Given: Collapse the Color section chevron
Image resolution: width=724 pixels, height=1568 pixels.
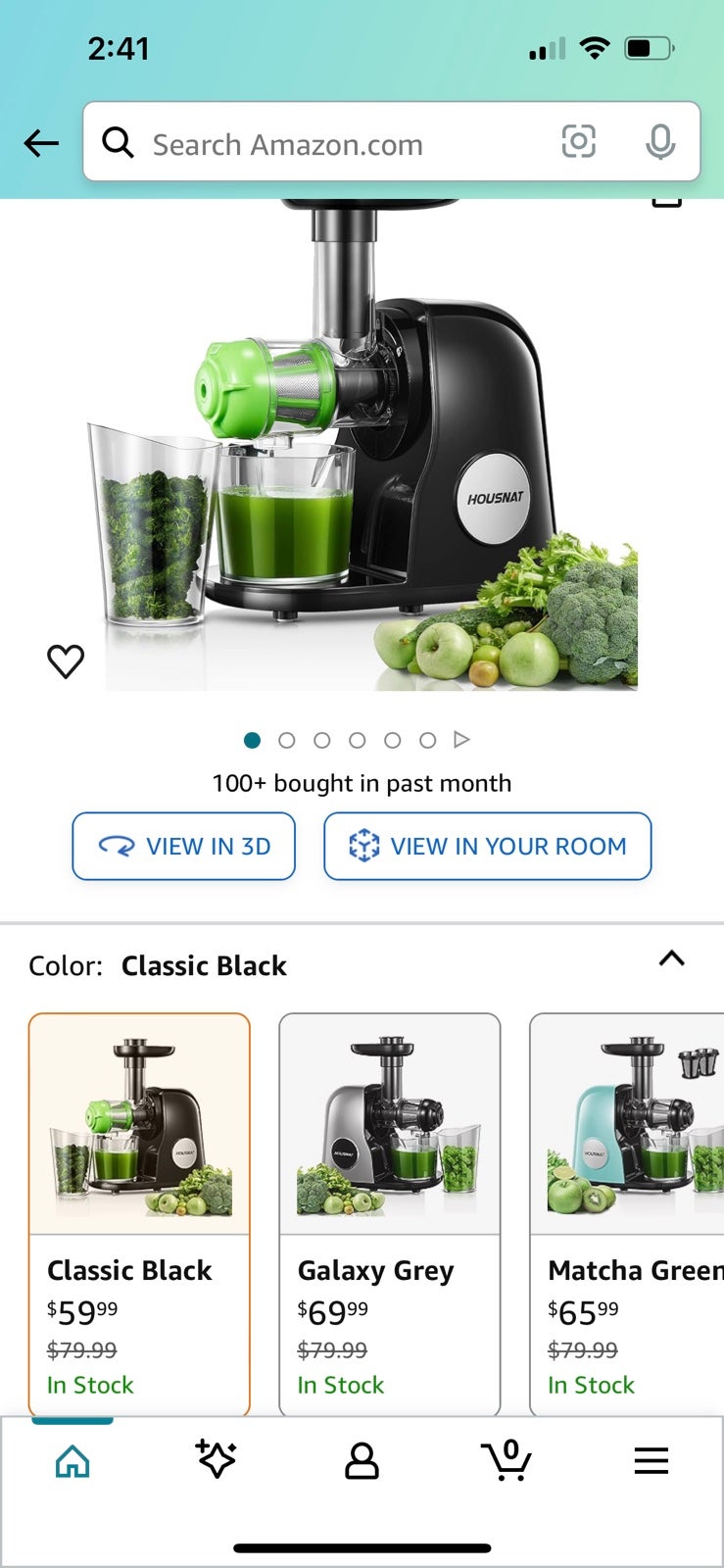Looking at the screenshot, I should [671, 958].
